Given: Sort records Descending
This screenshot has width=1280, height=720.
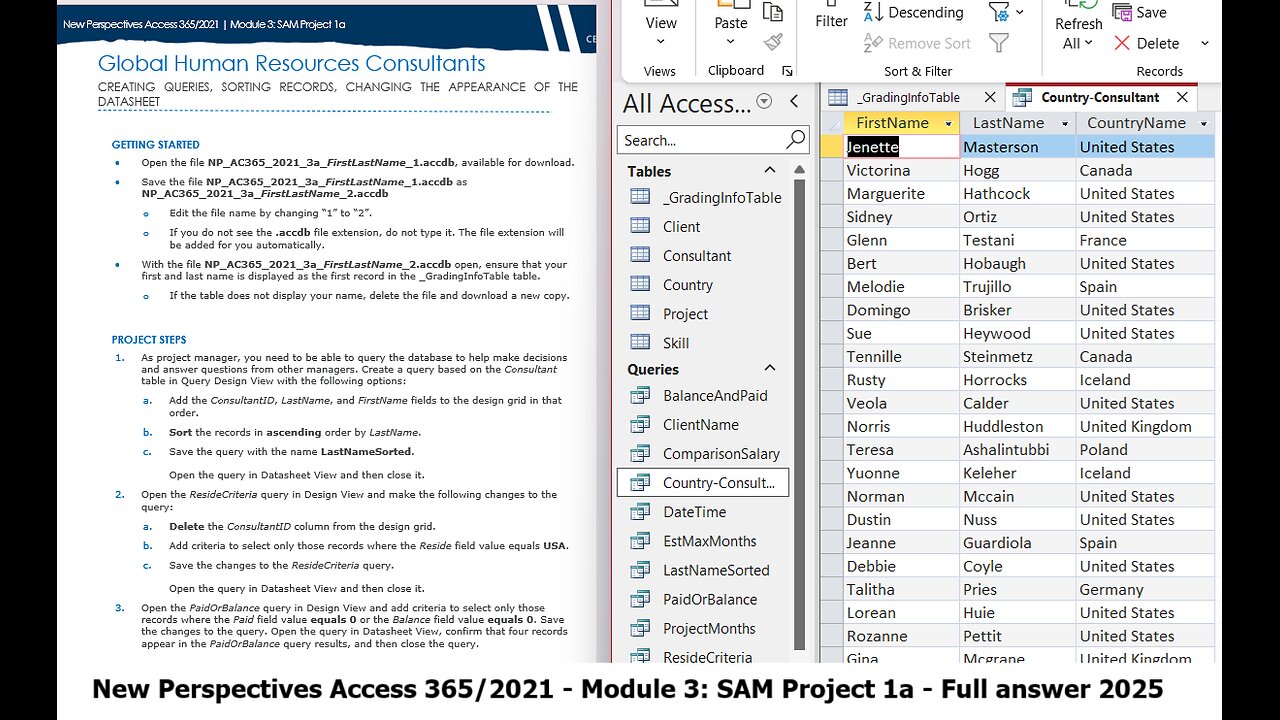Looking at the screenshot, I should click(913, 12).
